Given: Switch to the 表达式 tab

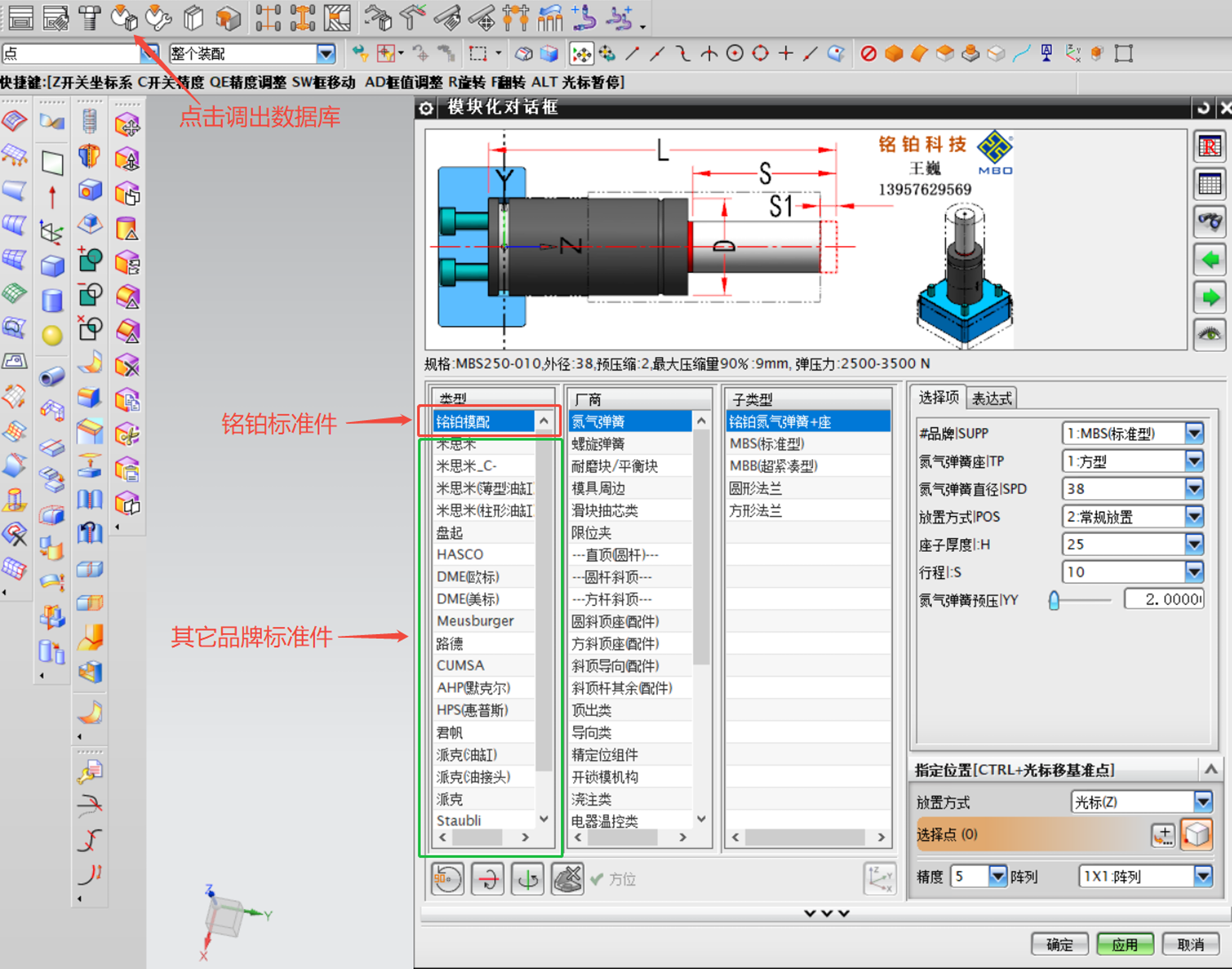Looking at the screenshot, I should click(x=992, y=398).
